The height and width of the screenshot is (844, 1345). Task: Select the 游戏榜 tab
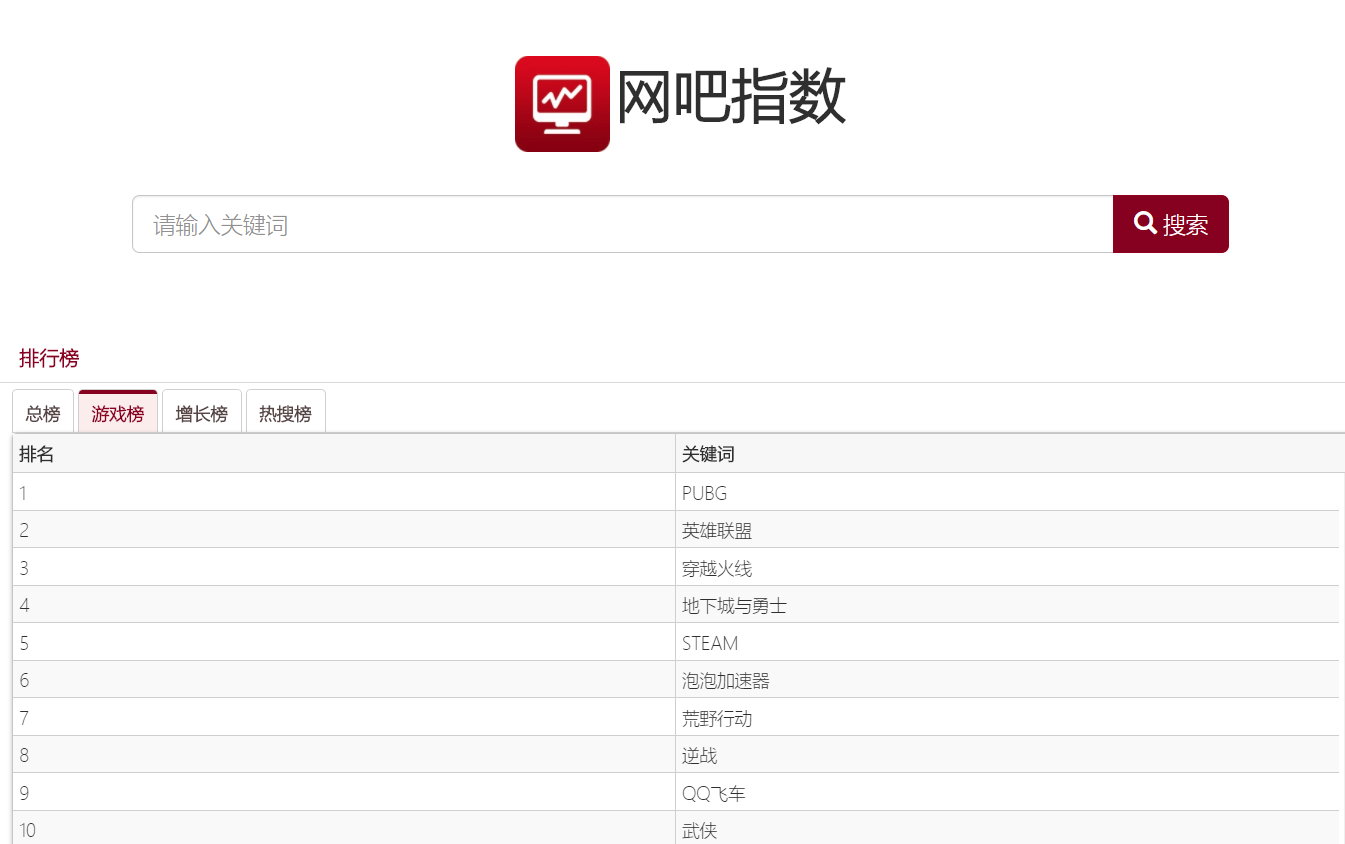click(x=118, y=412)
